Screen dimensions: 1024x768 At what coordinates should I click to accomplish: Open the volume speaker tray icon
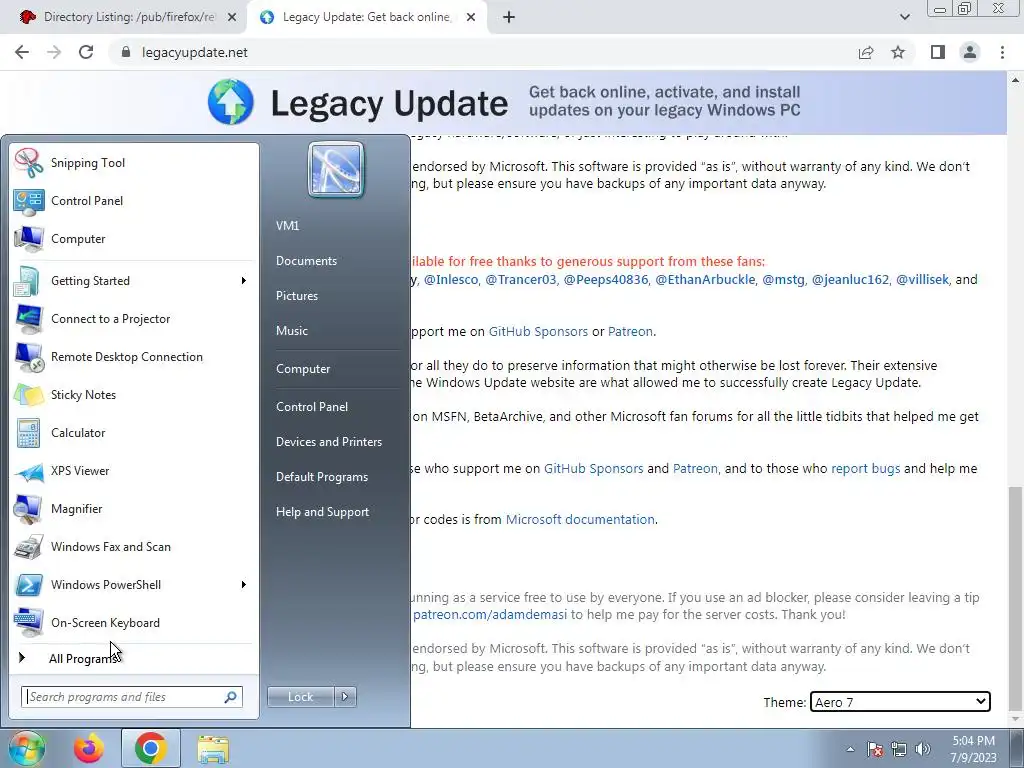pos(923,748)
